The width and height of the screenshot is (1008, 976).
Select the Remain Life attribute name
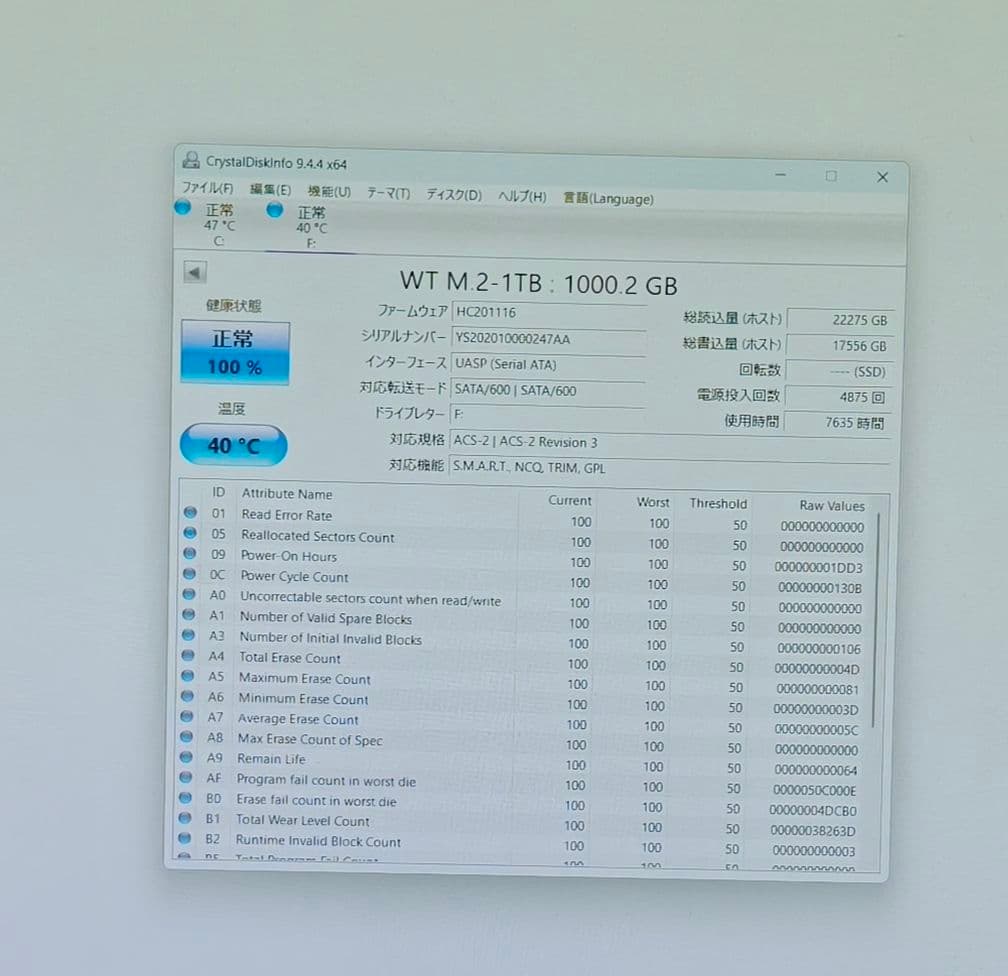pyautogui.click(x=271, y=759)
